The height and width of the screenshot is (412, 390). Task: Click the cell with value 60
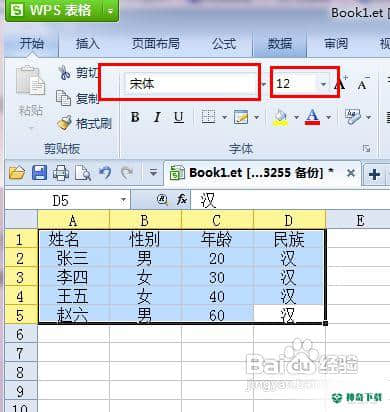(x=218, y=315)
